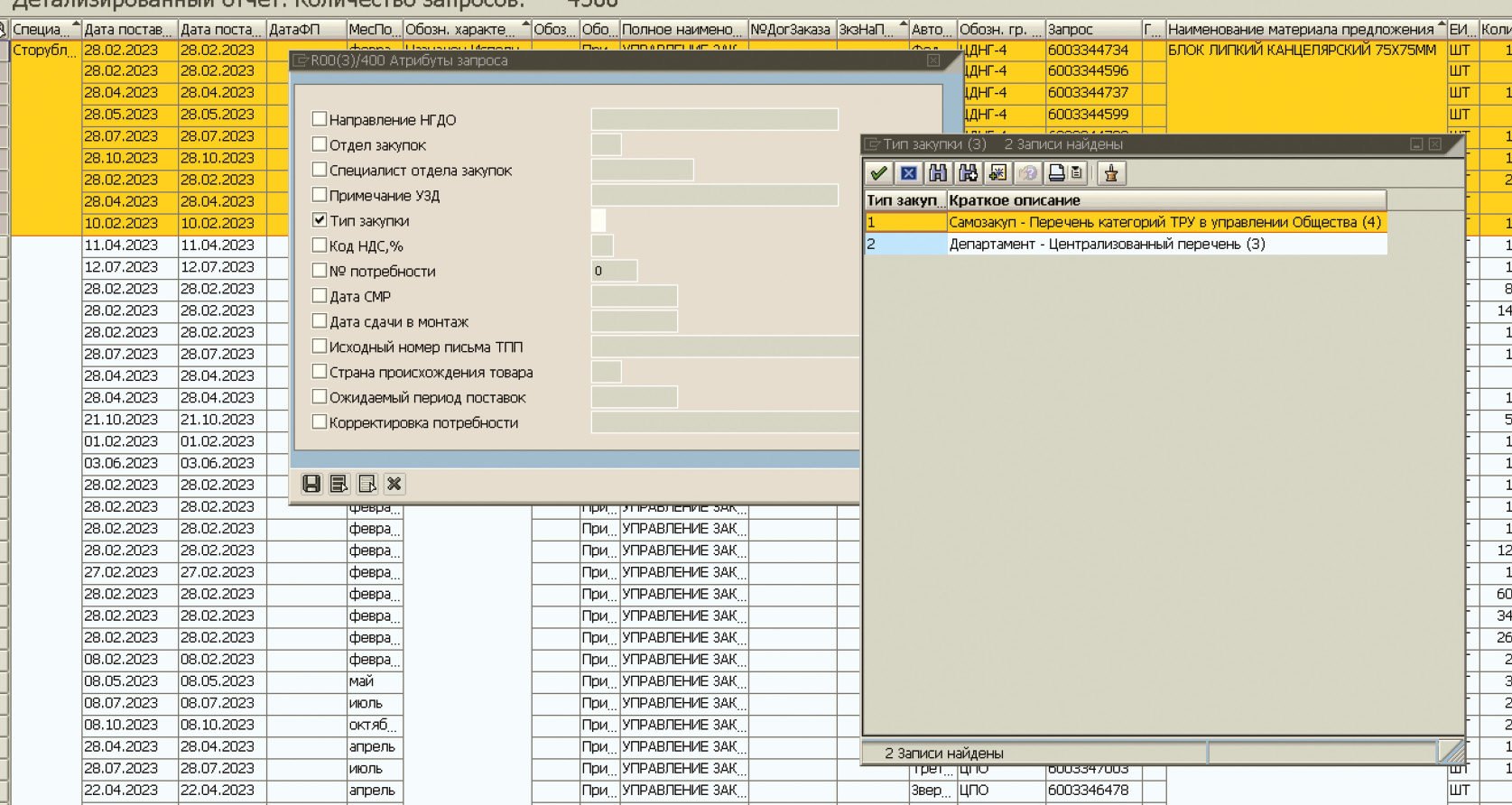Image resolution: width=1512 pixels, height=805 pixels.
Task: Click the Краткое описание column header
Action: (x=1164, y=200)
